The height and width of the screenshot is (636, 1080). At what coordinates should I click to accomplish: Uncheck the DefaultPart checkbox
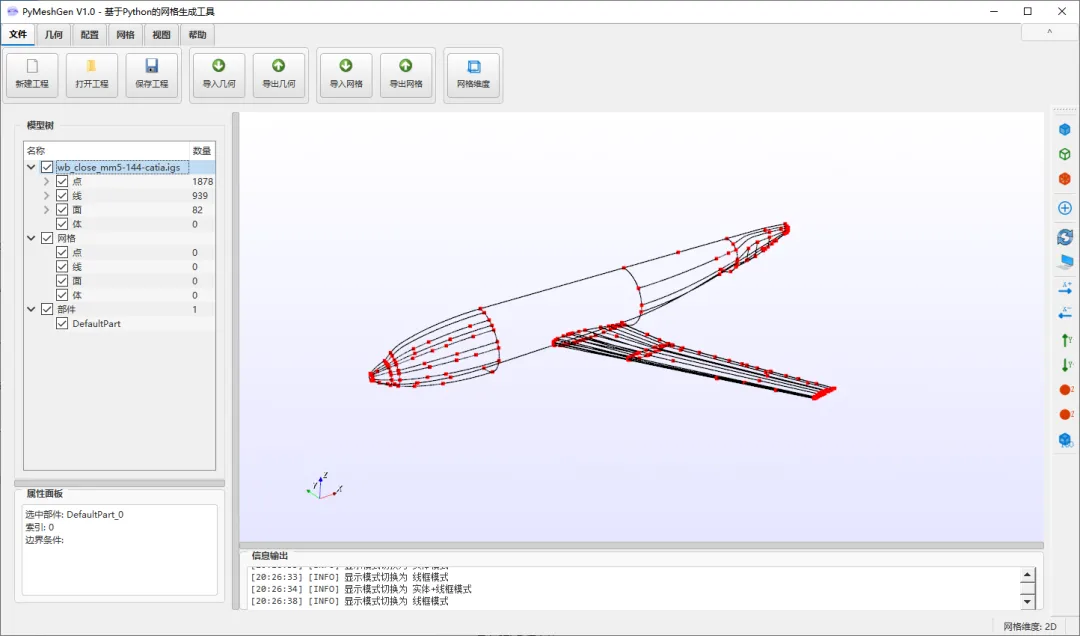tap(62, 323)
